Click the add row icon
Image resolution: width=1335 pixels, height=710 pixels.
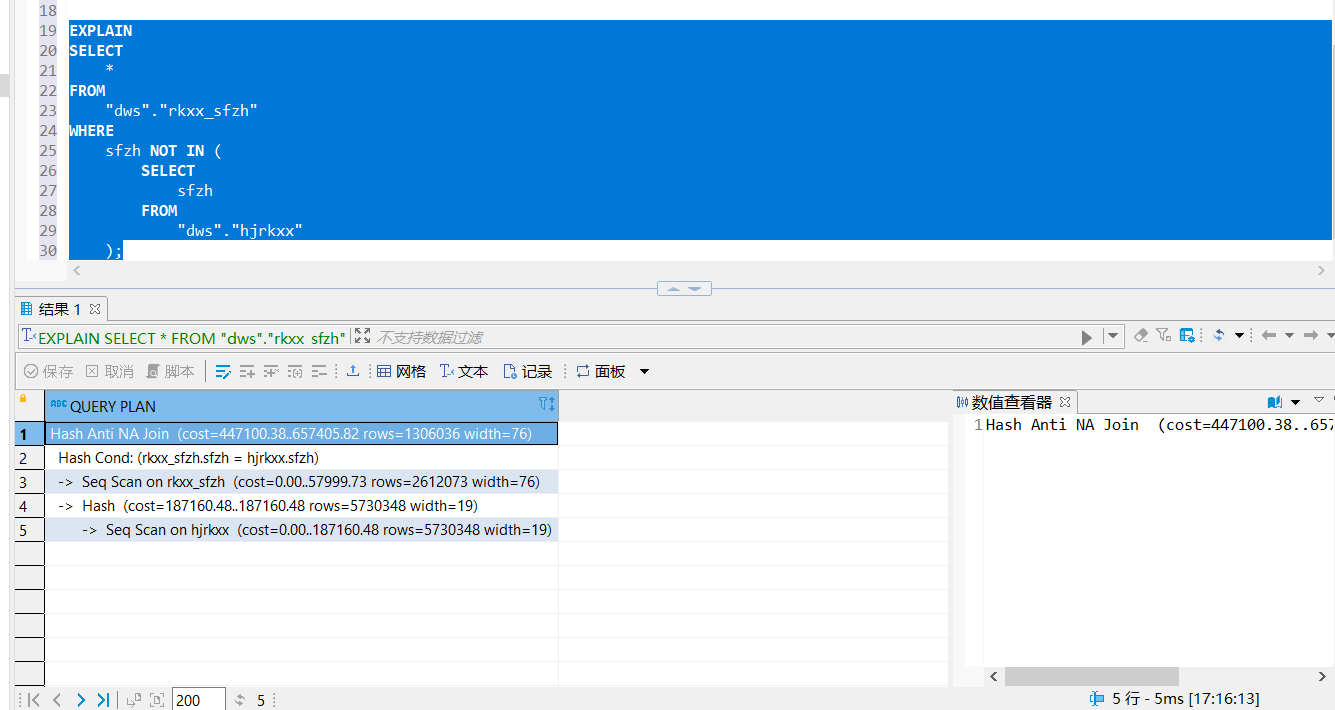(x=247, y=372)
